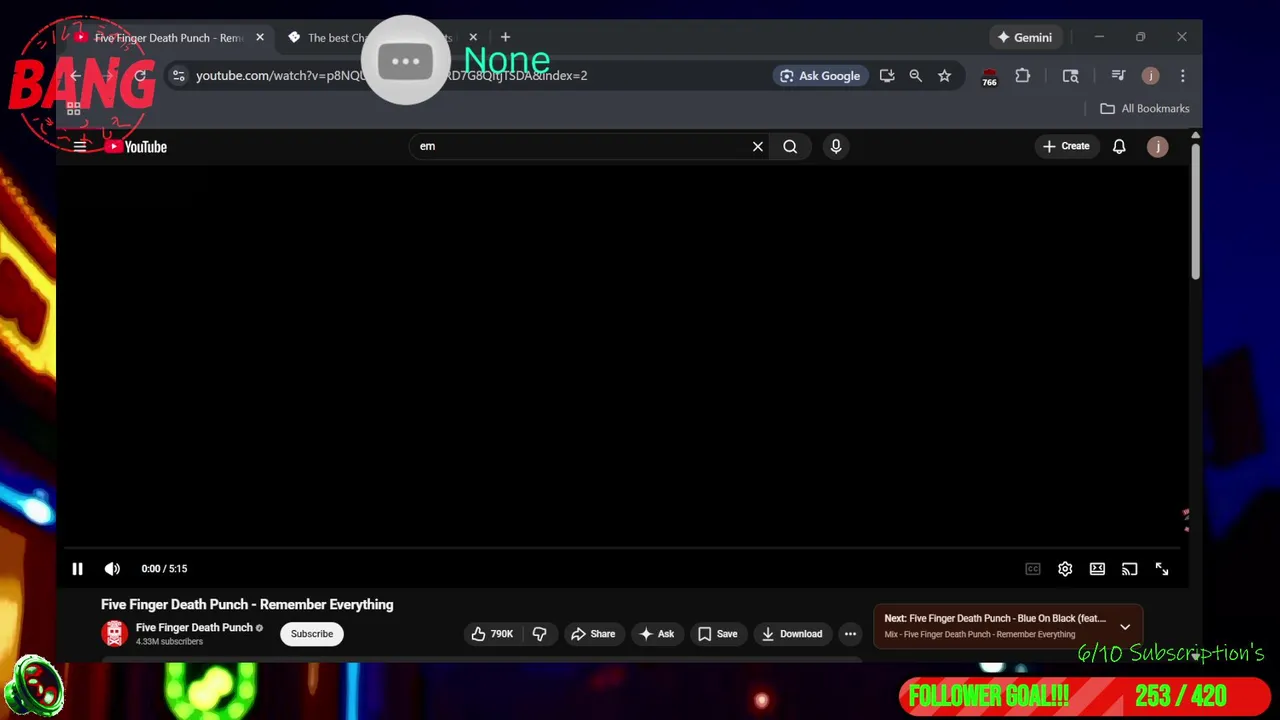Screen dimensions: 1280x720
Task: Open the YouTube account avatar menu
Action: point(1157,147)
